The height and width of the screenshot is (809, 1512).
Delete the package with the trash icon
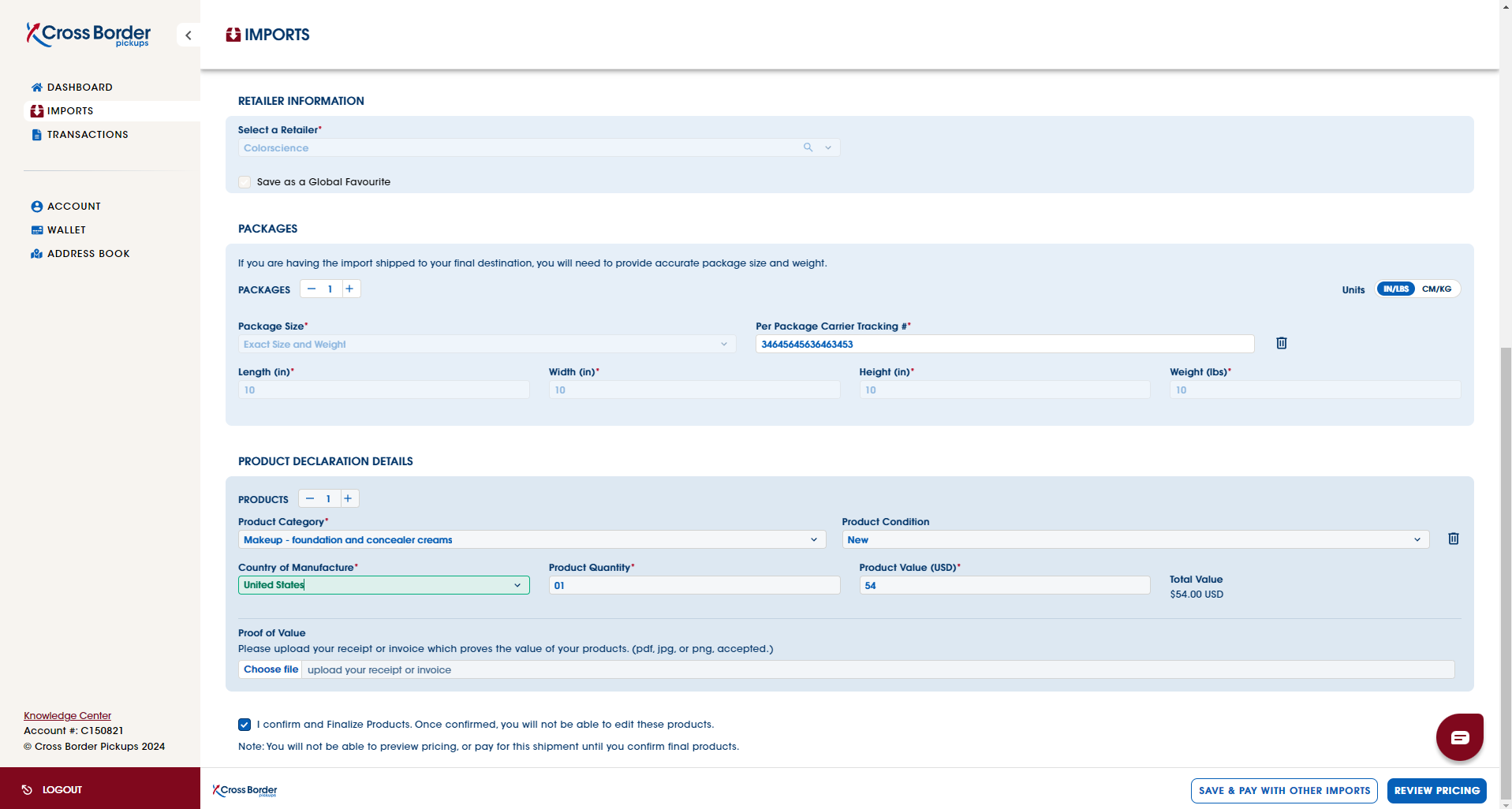pyautogui.click(x=1282, y=343)
